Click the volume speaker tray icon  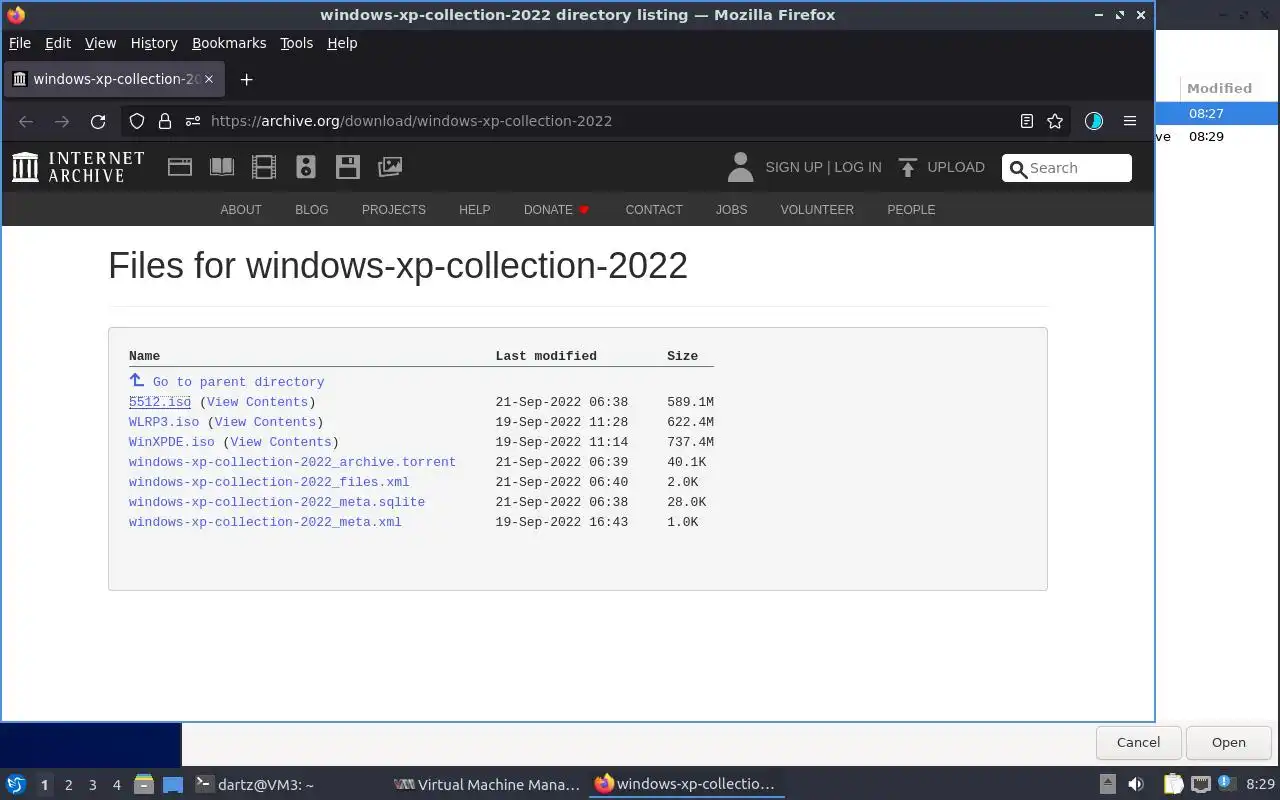point(1136,784)
